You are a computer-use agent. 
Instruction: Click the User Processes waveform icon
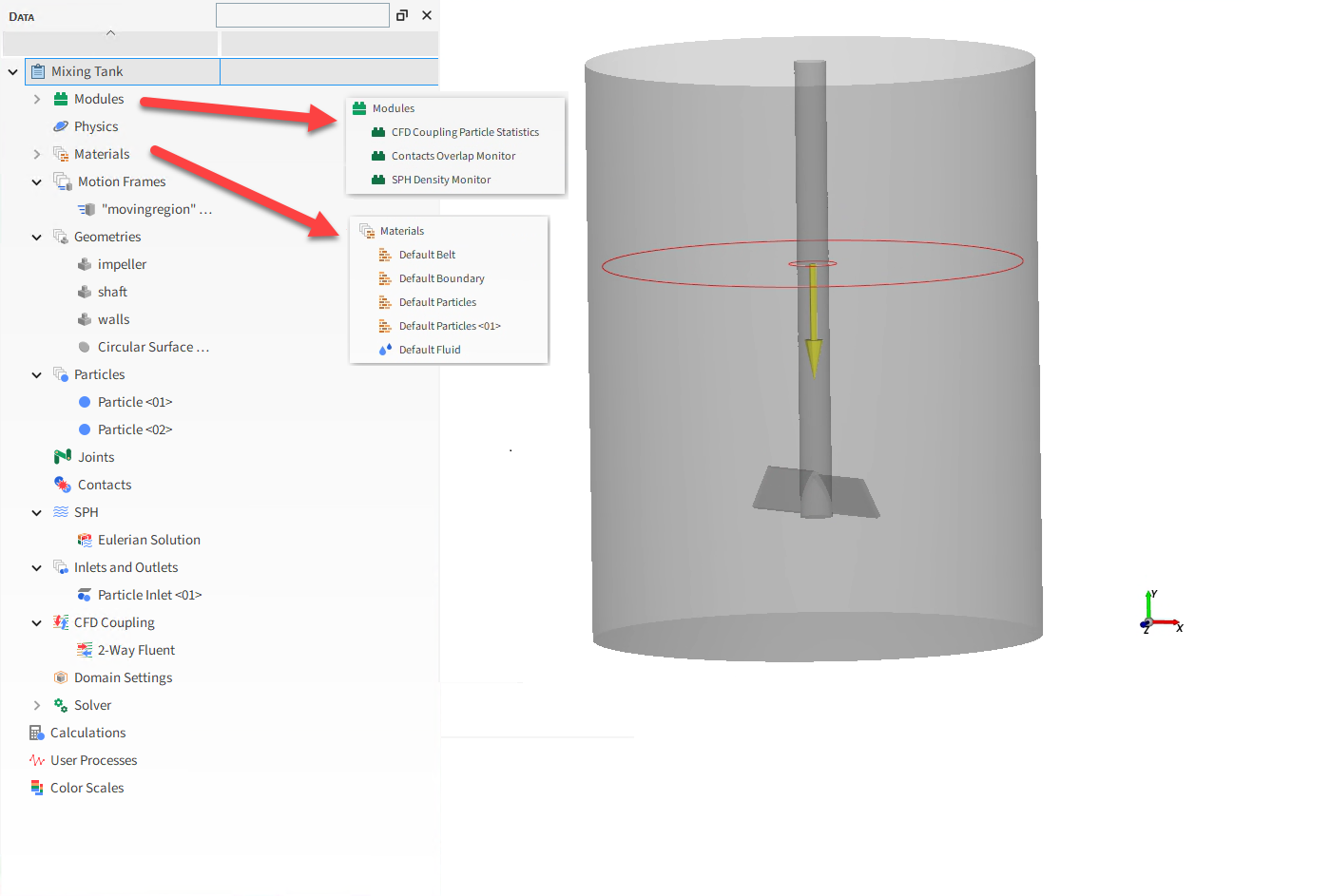[x=37, y=760]
